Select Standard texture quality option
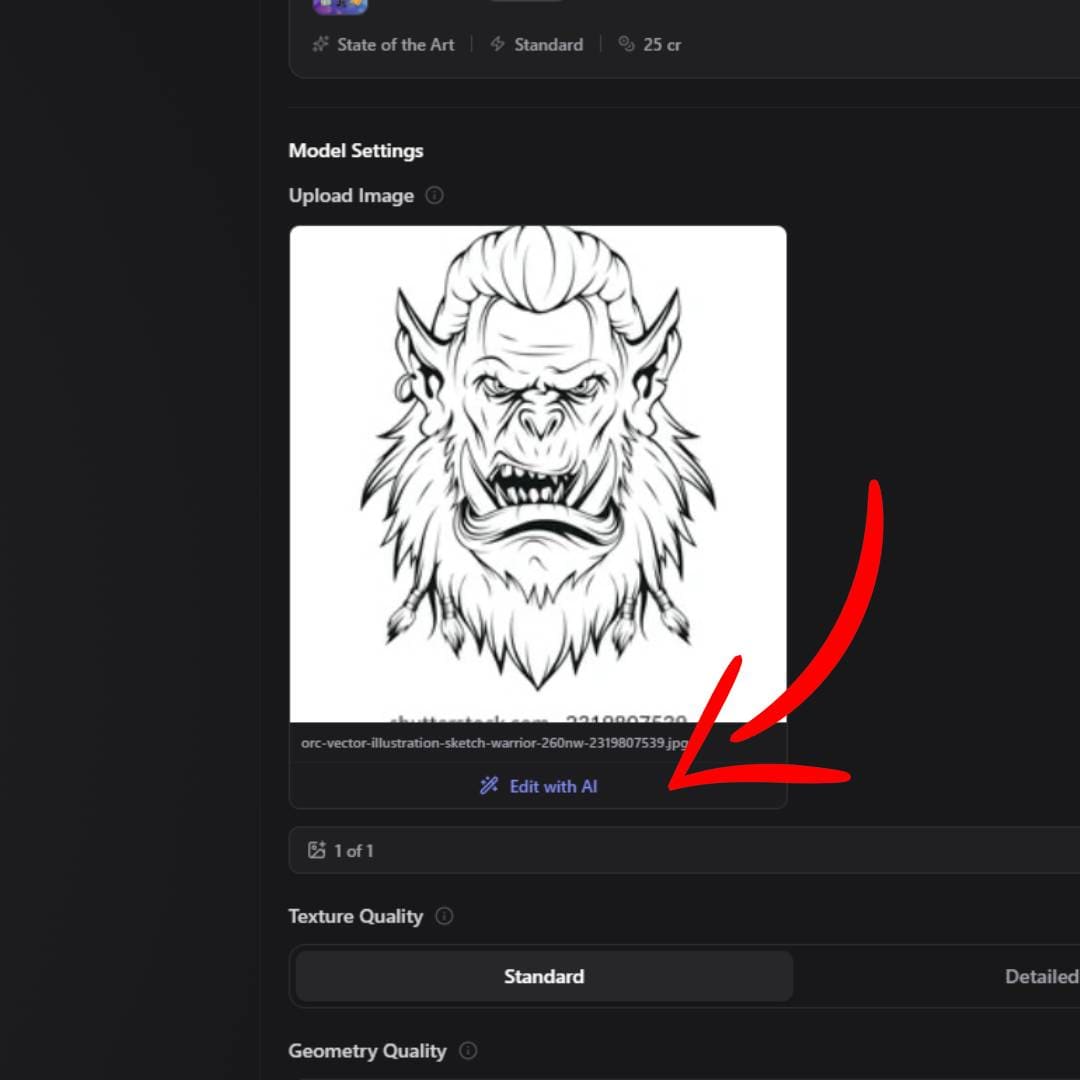 point(543,976)
